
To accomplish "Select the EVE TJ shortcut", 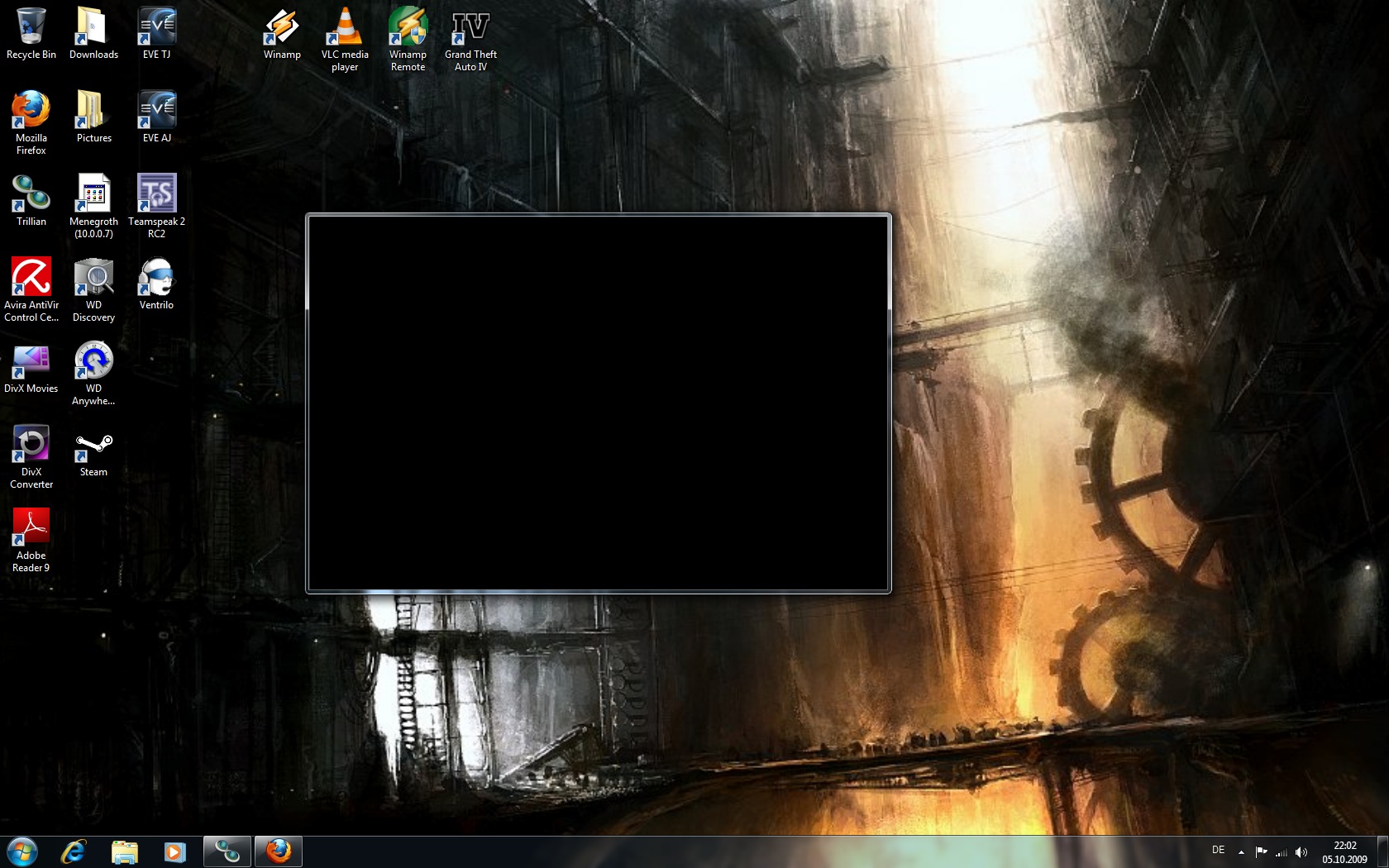I will pos(156,34).
